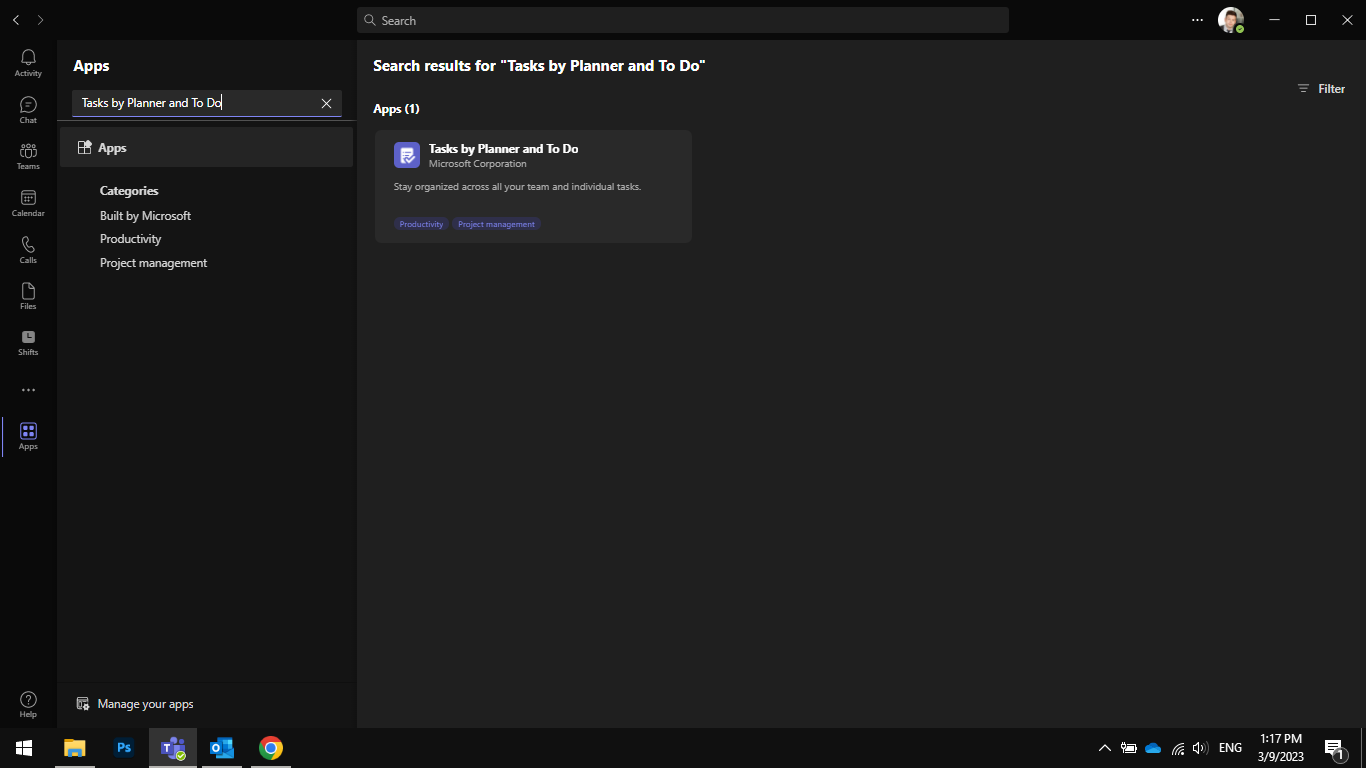Open the volume control tray icon
This screenshot has width=1366, height=768.
[1200, 748]
